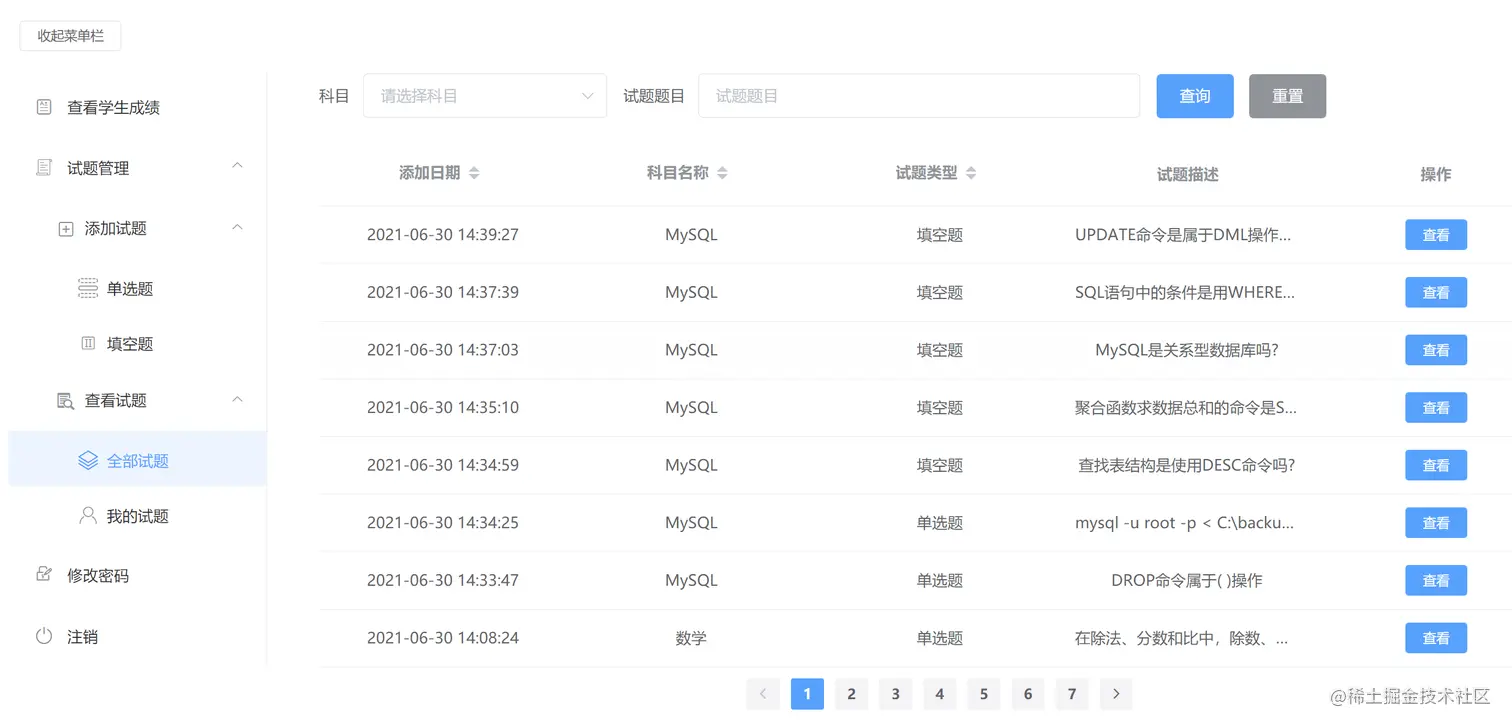
Task: Open 查看学生成绩 menu item
Action: point(137,107)
